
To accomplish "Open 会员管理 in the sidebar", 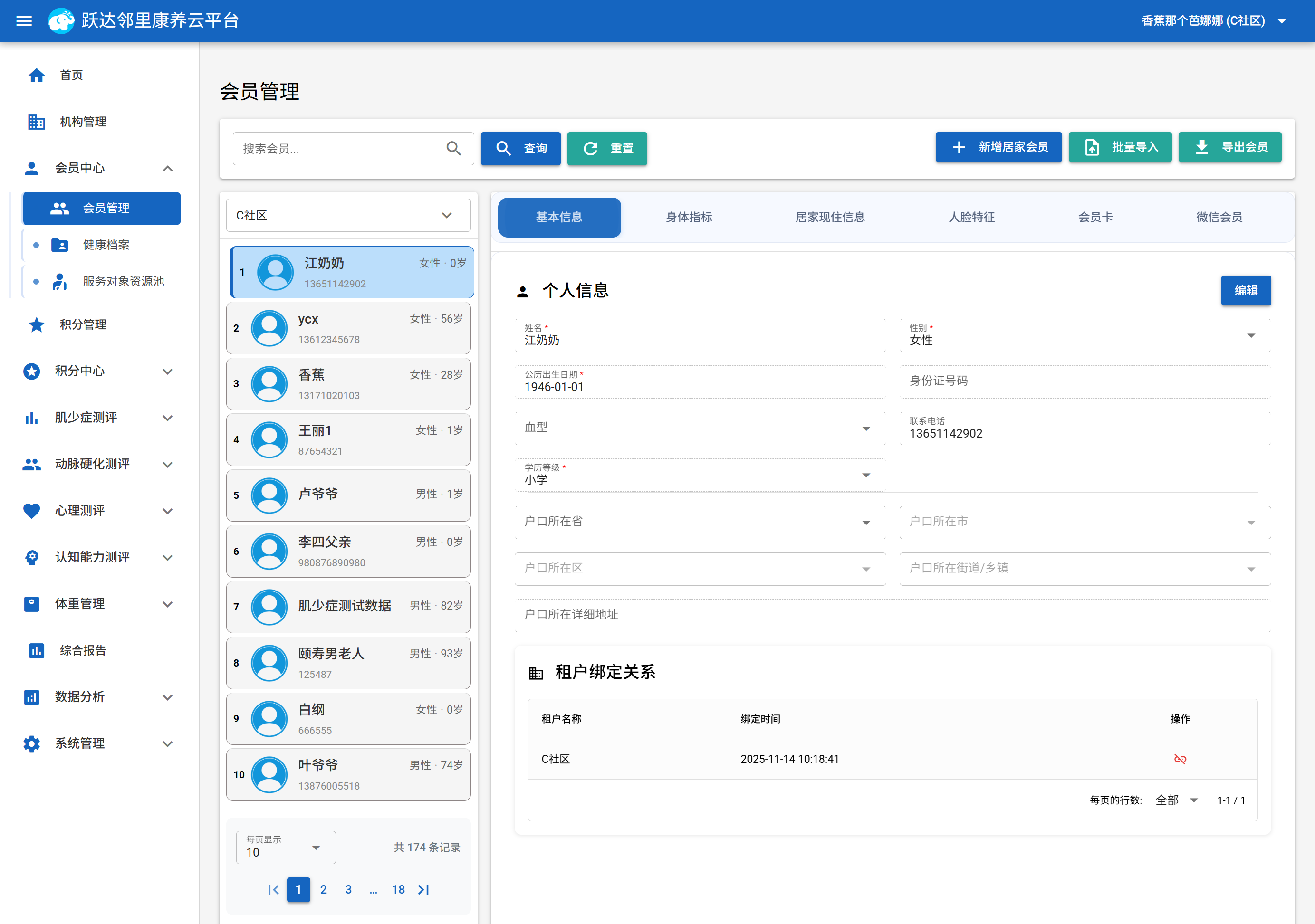I will (101, 209).
